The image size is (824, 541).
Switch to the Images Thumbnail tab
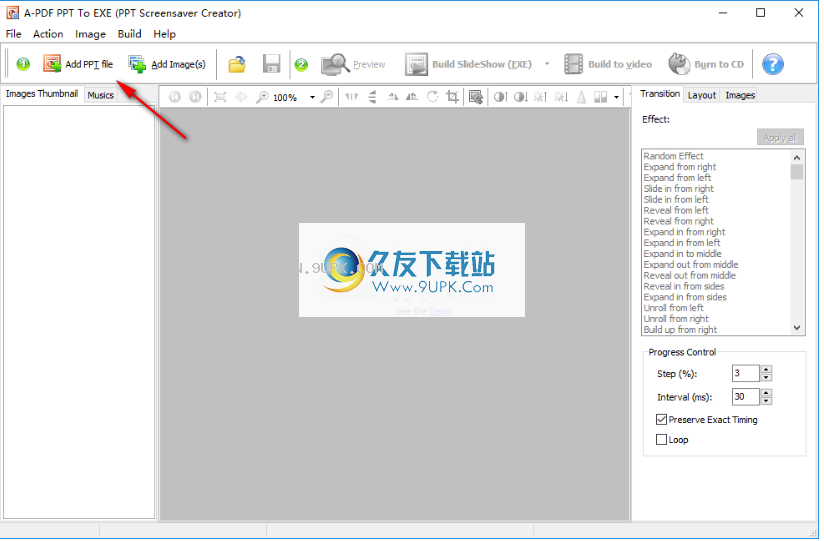point(42,94)
